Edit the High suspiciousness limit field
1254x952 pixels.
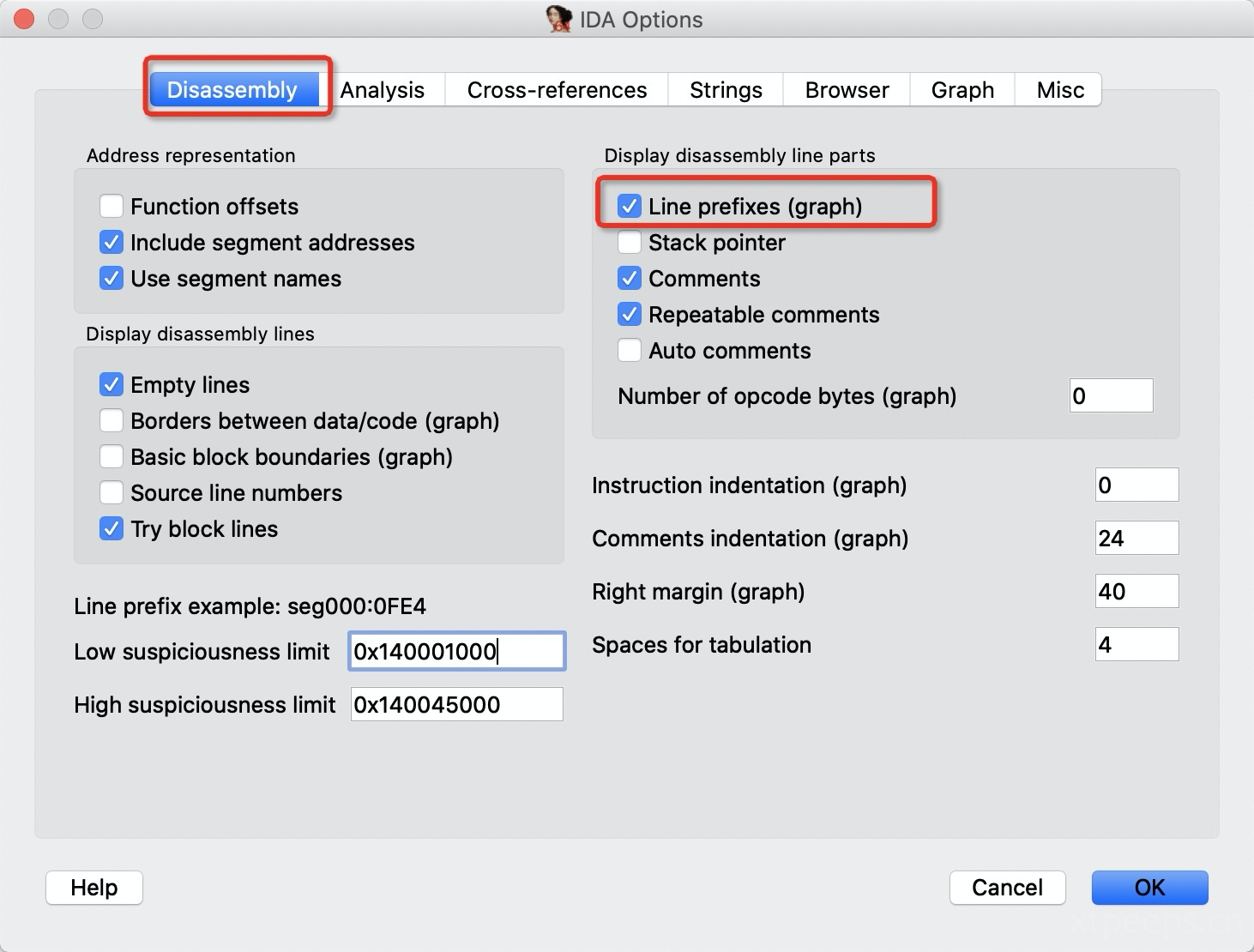click(456, 704)
